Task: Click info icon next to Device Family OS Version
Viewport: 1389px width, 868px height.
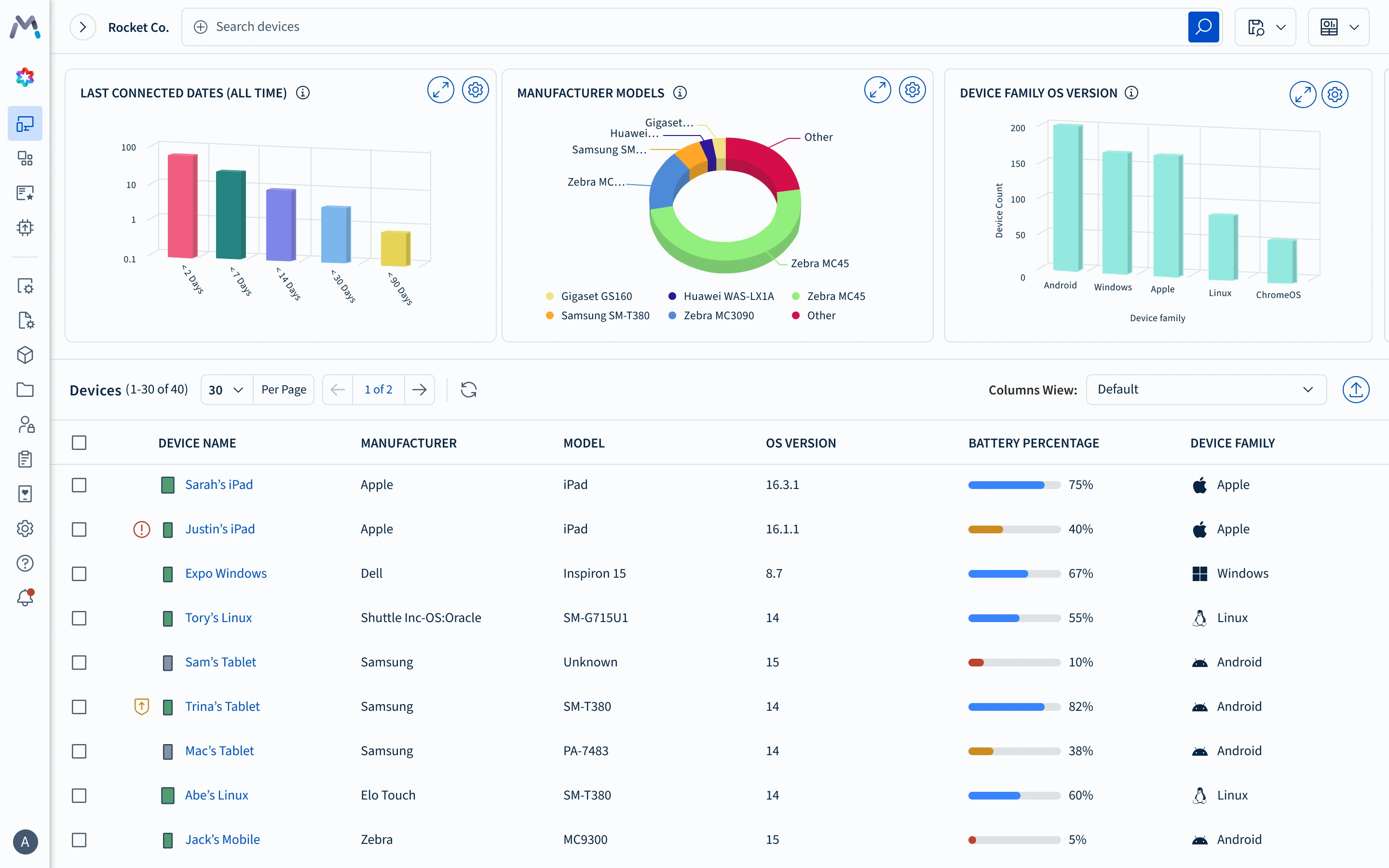Action: pyautogui.click(x=1131, y=93)
